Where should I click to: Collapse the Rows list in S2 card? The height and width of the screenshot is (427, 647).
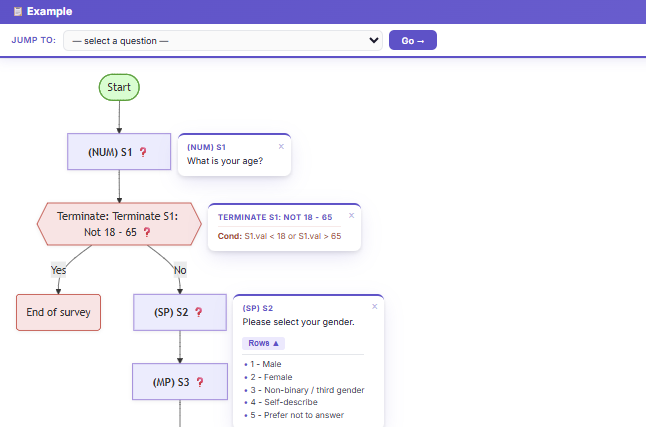[263, 343]
